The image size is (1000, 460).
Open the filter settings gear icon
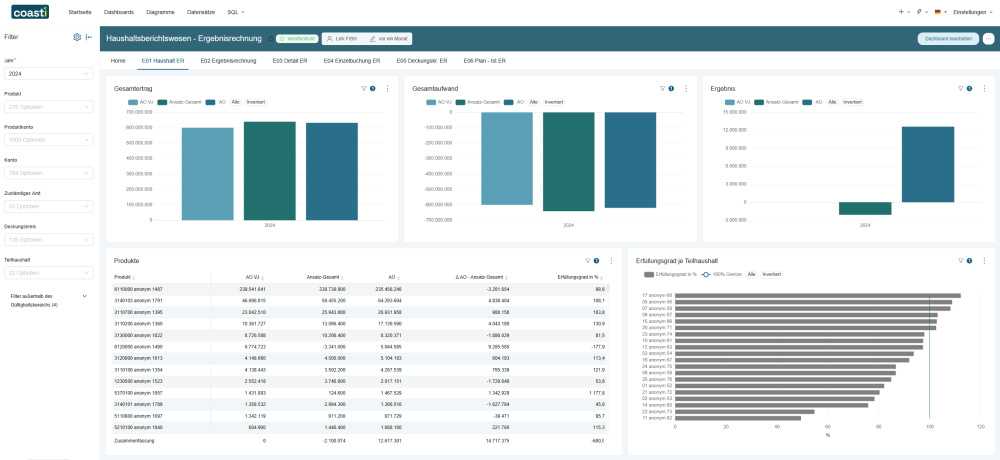click(x=77, y=37)
